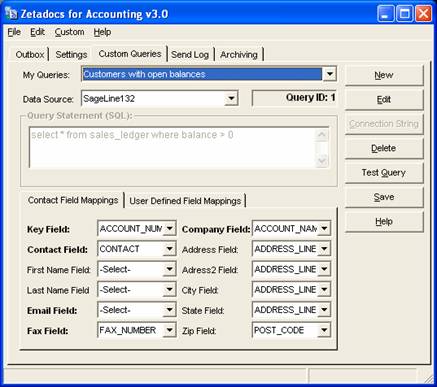Click the Help button on right panel
Image resolution: width=437 pixels, height=387 pixels.
point(384,221)
